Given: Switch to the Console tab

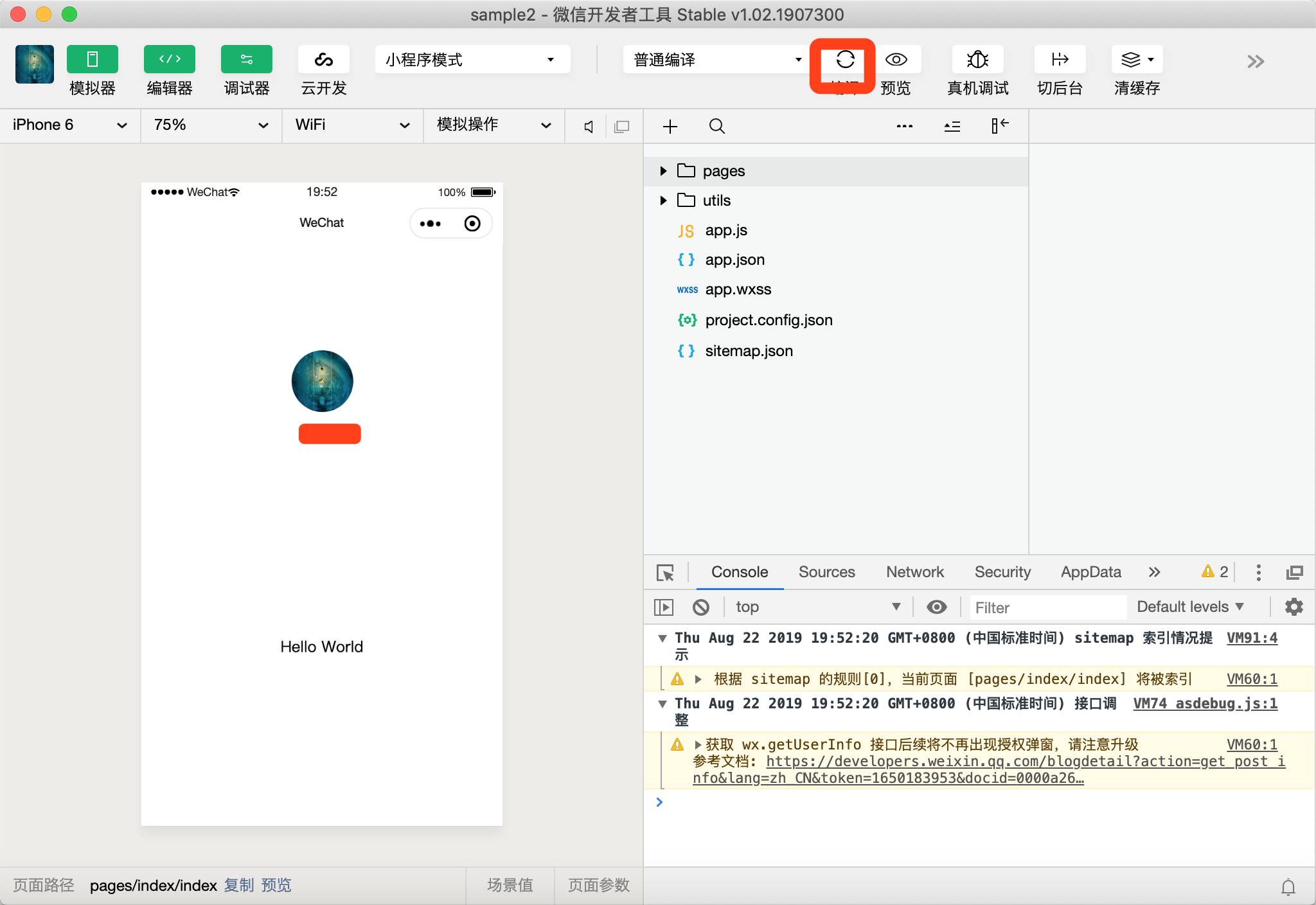Looking at the screenshot, I should [x=740, y=572].
